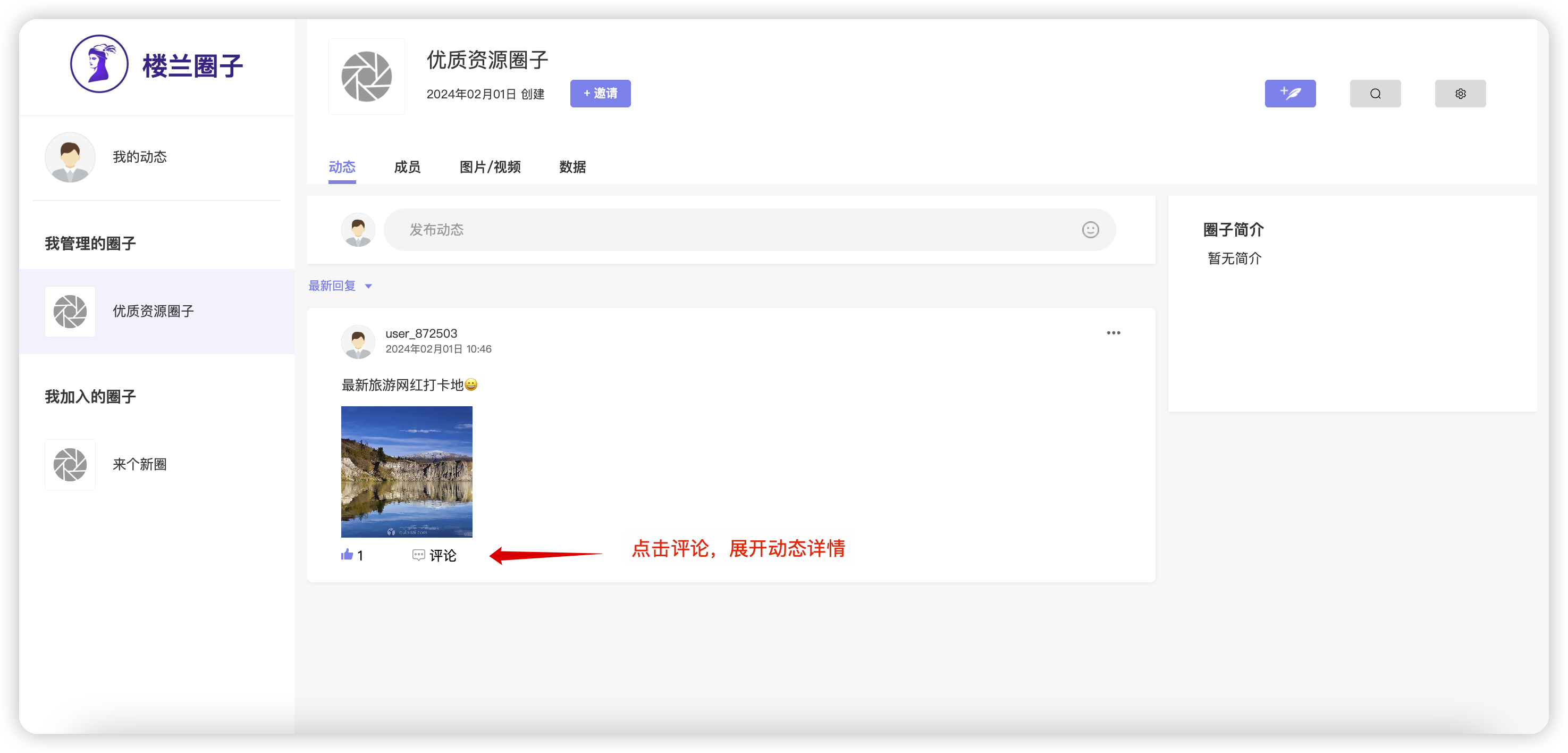1568x753 pixels.
Task: Click the 楼兰圈子 logo icon
Action: click(99, 64)
